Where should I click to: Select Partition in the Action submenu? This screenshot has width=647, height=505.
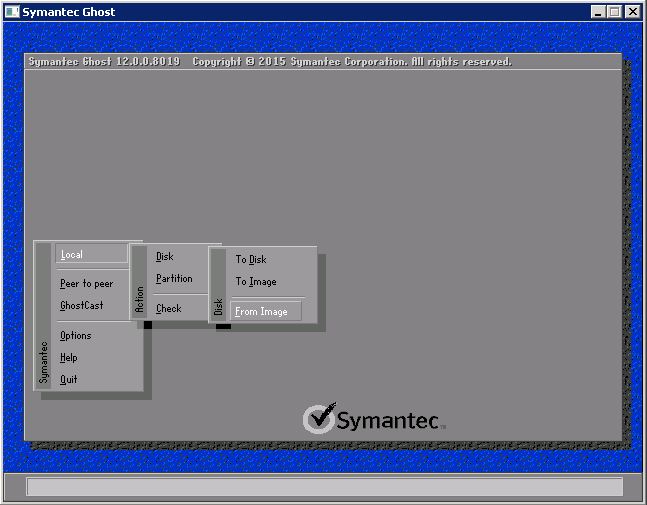[174, 278]
